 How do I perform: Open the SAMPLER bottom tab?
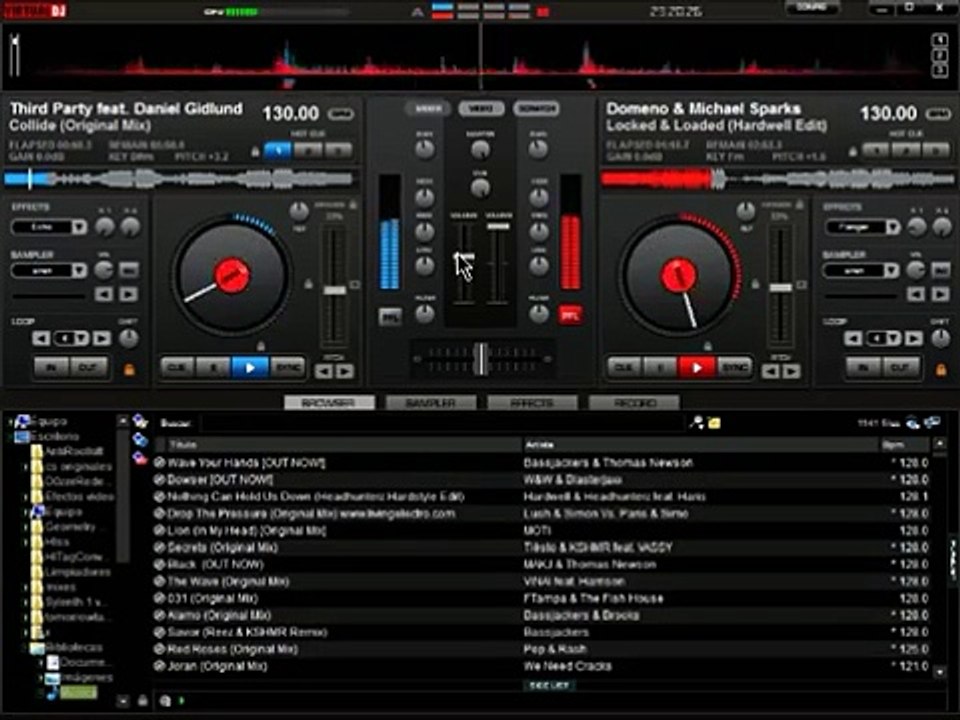pyautogui.click(x=431, y=403)
